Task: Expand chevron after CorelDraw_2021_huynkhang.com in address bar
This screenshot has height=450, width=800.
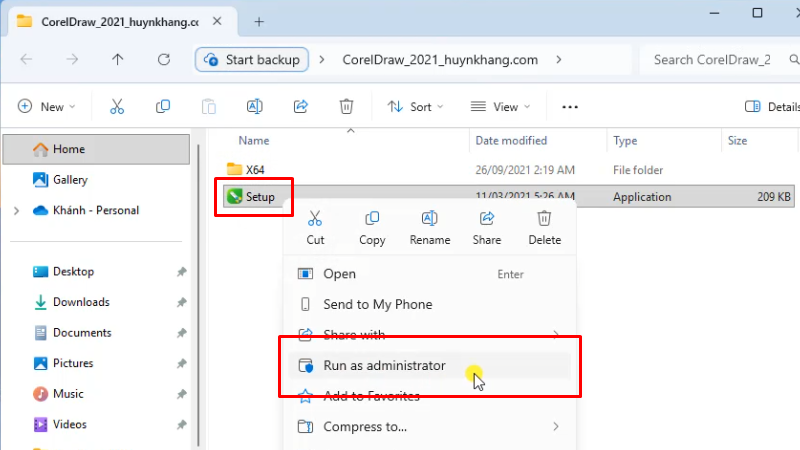Action: (x=559, y=60)
